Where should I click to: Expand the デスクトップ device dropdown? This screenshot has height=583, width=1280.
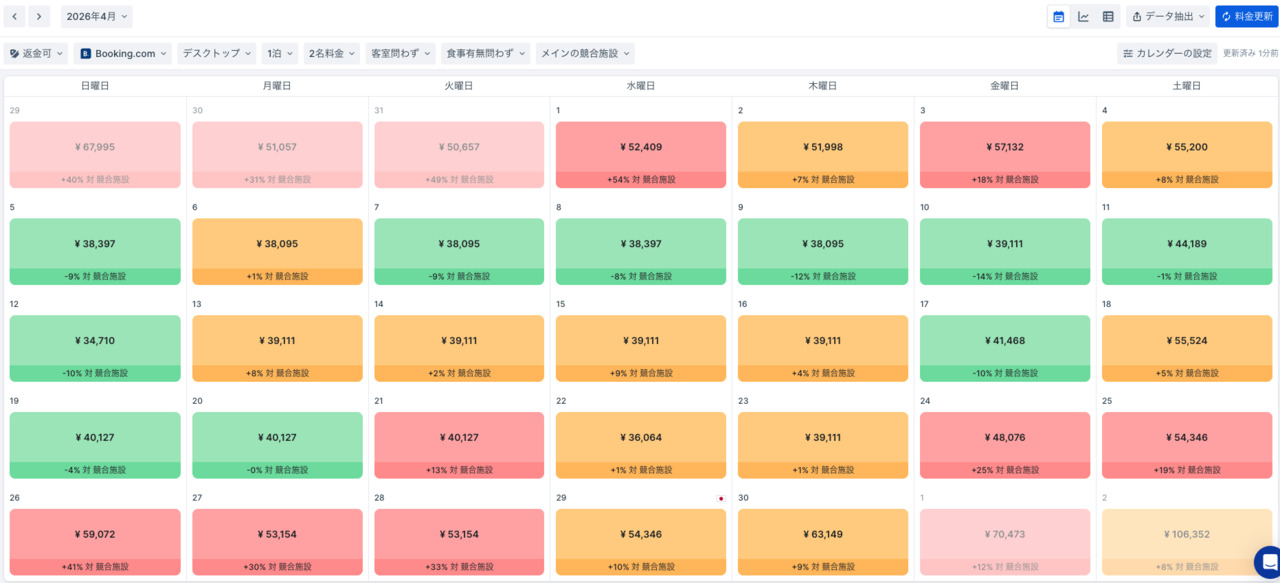coord(217,54)
